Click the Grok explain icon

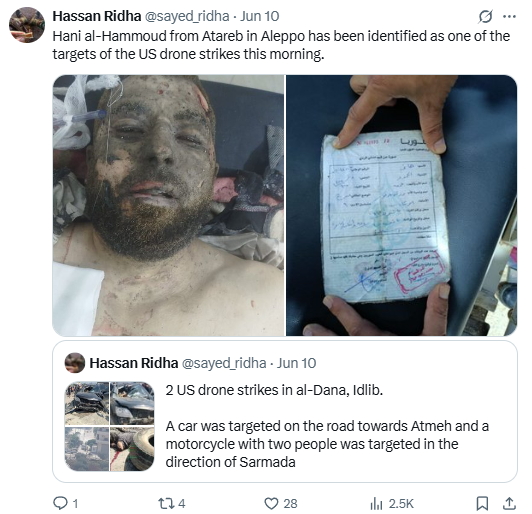point(486,16)
